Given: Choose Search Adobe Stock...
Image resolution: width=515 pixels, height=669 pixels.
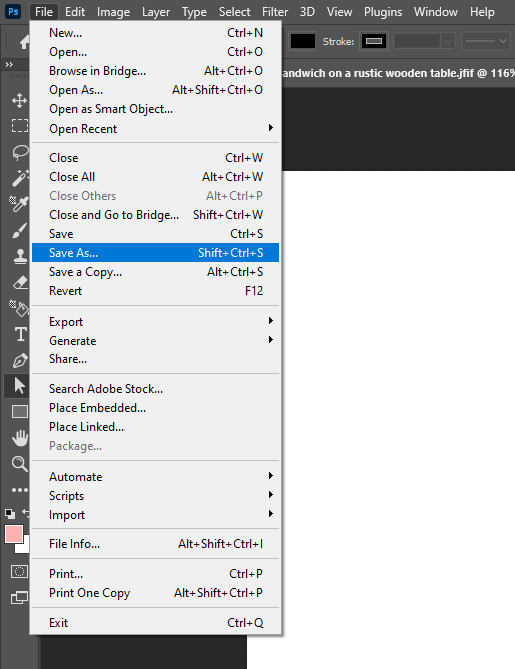Looking at the screenshot, I should (x=155, y=389).
